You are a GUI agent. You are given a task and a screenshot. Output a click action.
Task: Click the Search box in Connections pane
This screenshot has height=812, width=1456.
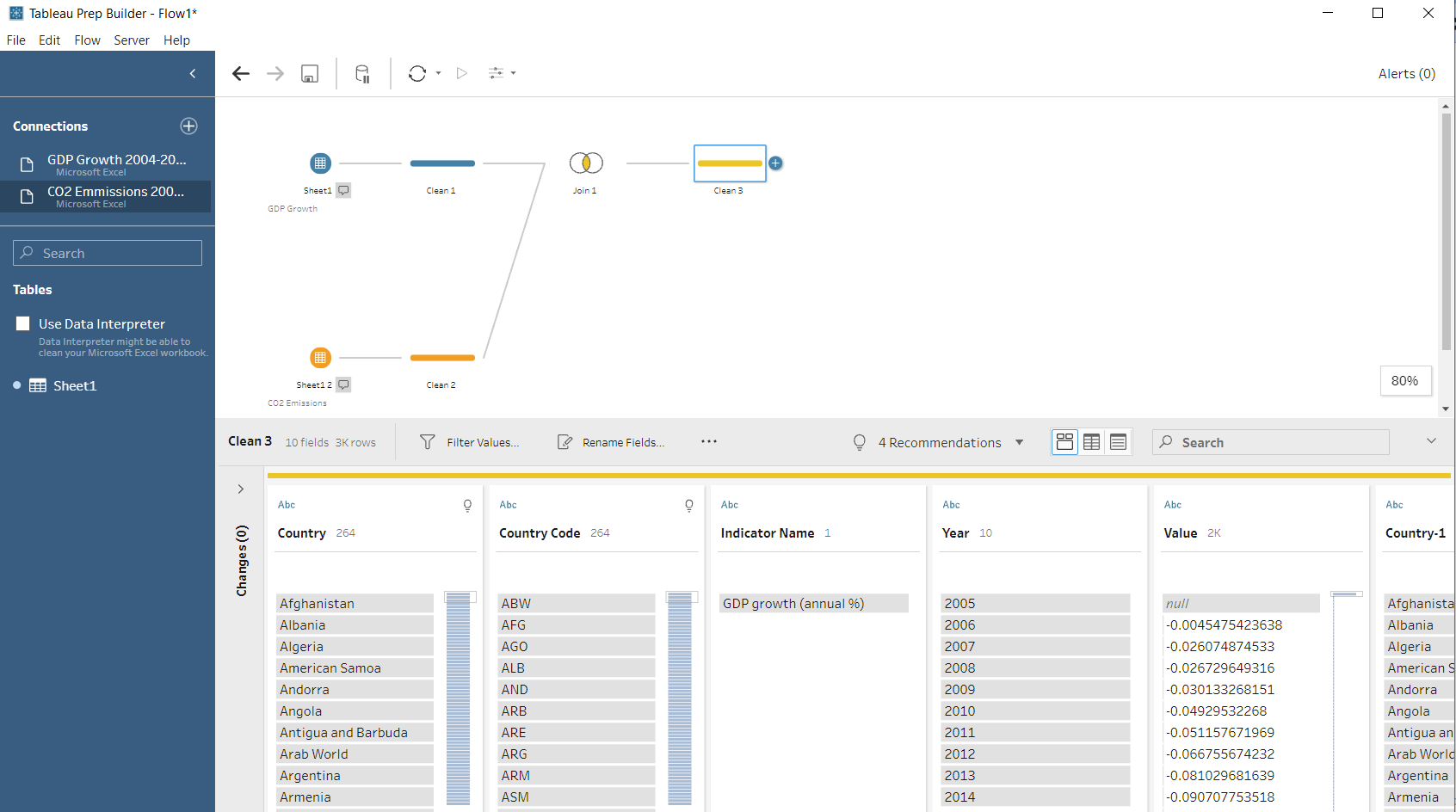(x=108, y=253)
